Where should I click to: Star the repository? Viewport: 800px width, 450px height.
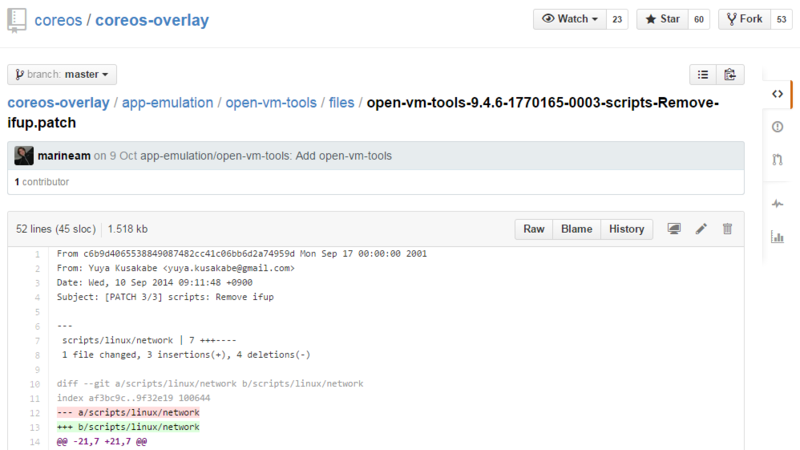(x=662, y=19)
